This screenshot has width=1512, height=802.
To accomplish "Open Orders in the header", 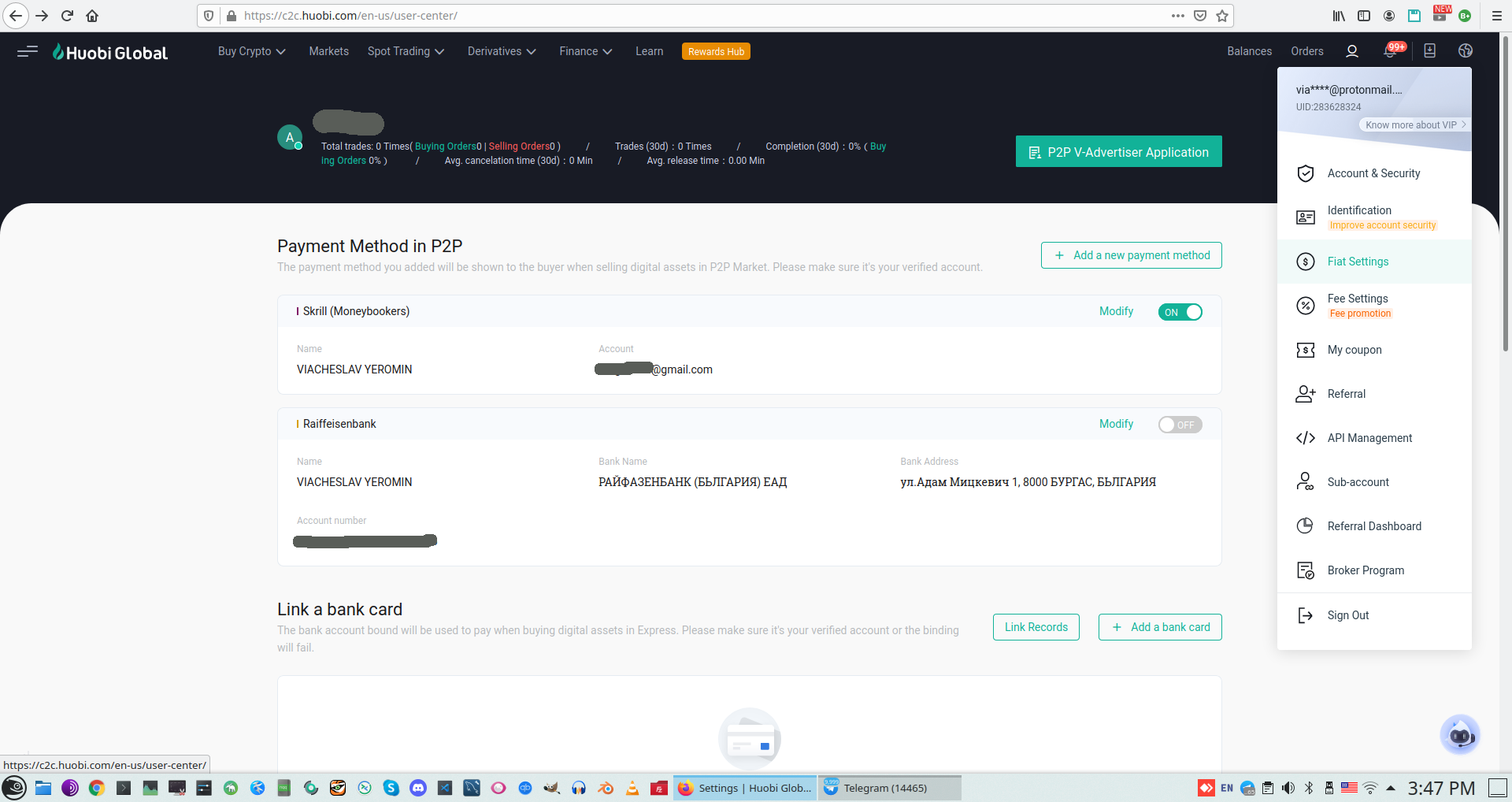I will click(x=1306, y=51).
